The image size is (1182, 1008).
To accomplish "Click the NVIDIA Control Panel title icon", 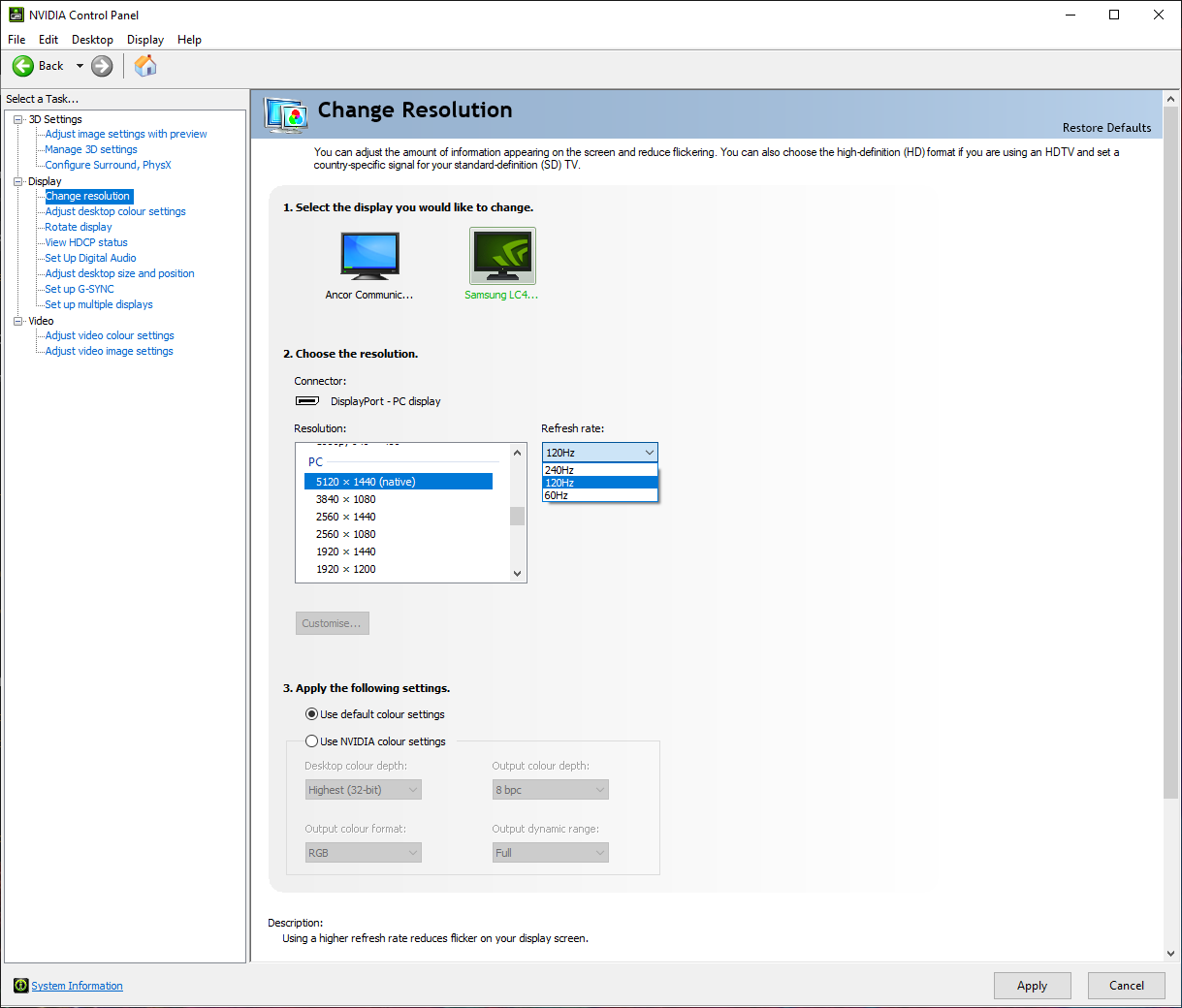I will [16, 15].
